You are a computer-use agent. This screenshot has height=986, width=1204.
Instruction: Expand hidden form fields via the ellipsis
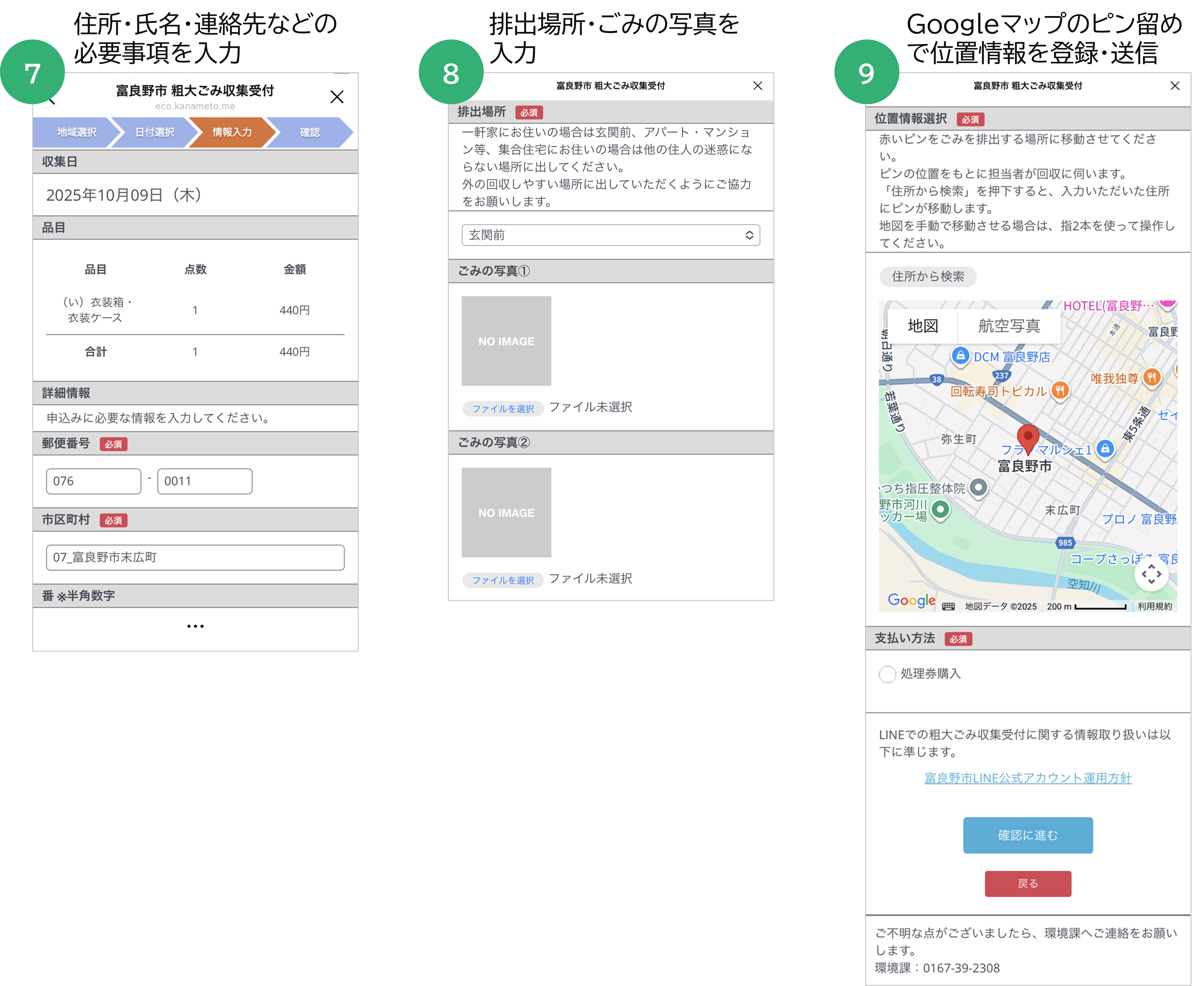[195, 625]
